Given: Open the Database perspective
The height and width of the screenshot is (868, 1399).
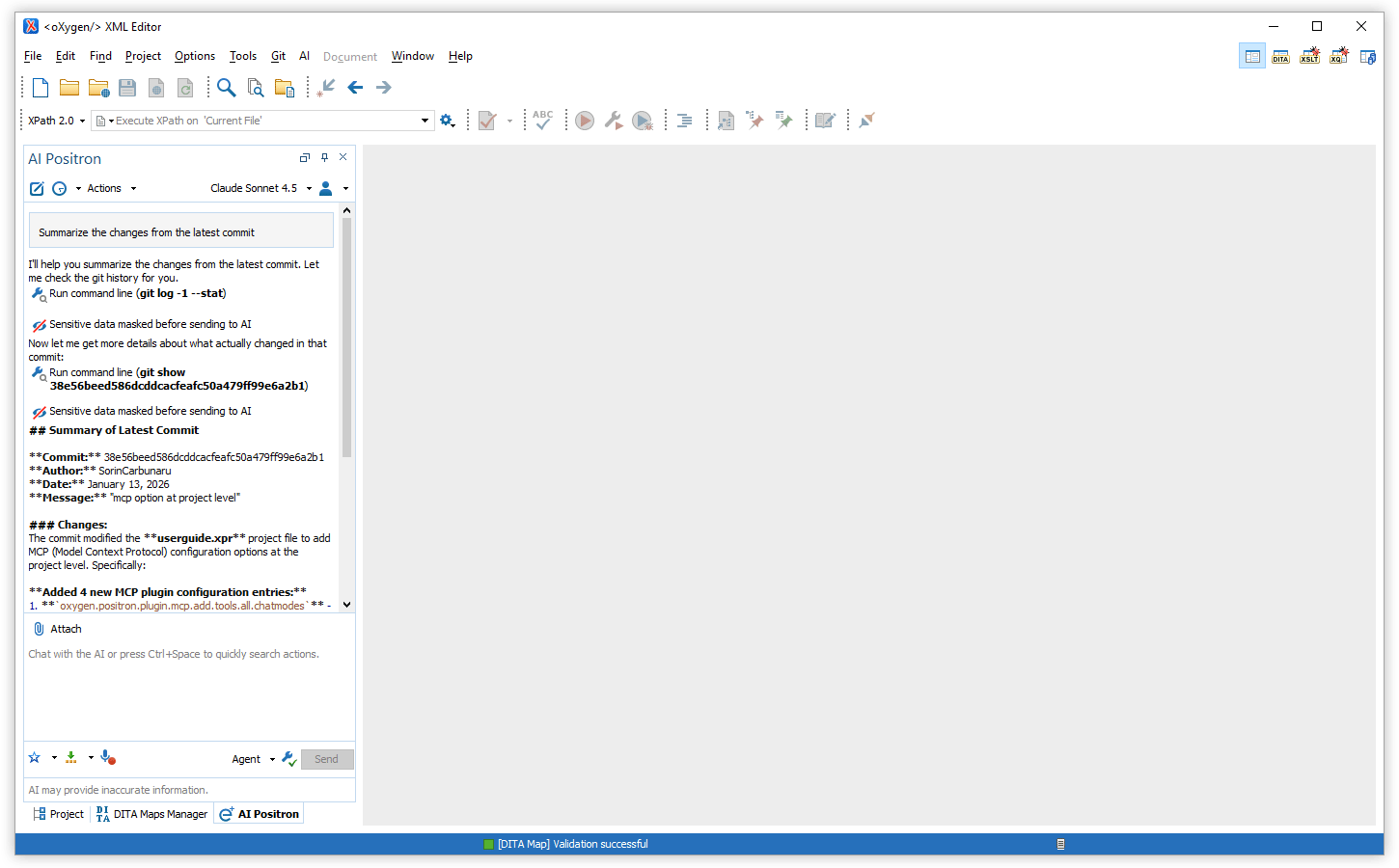Looking at the screenshot, I should (1367, 57).
